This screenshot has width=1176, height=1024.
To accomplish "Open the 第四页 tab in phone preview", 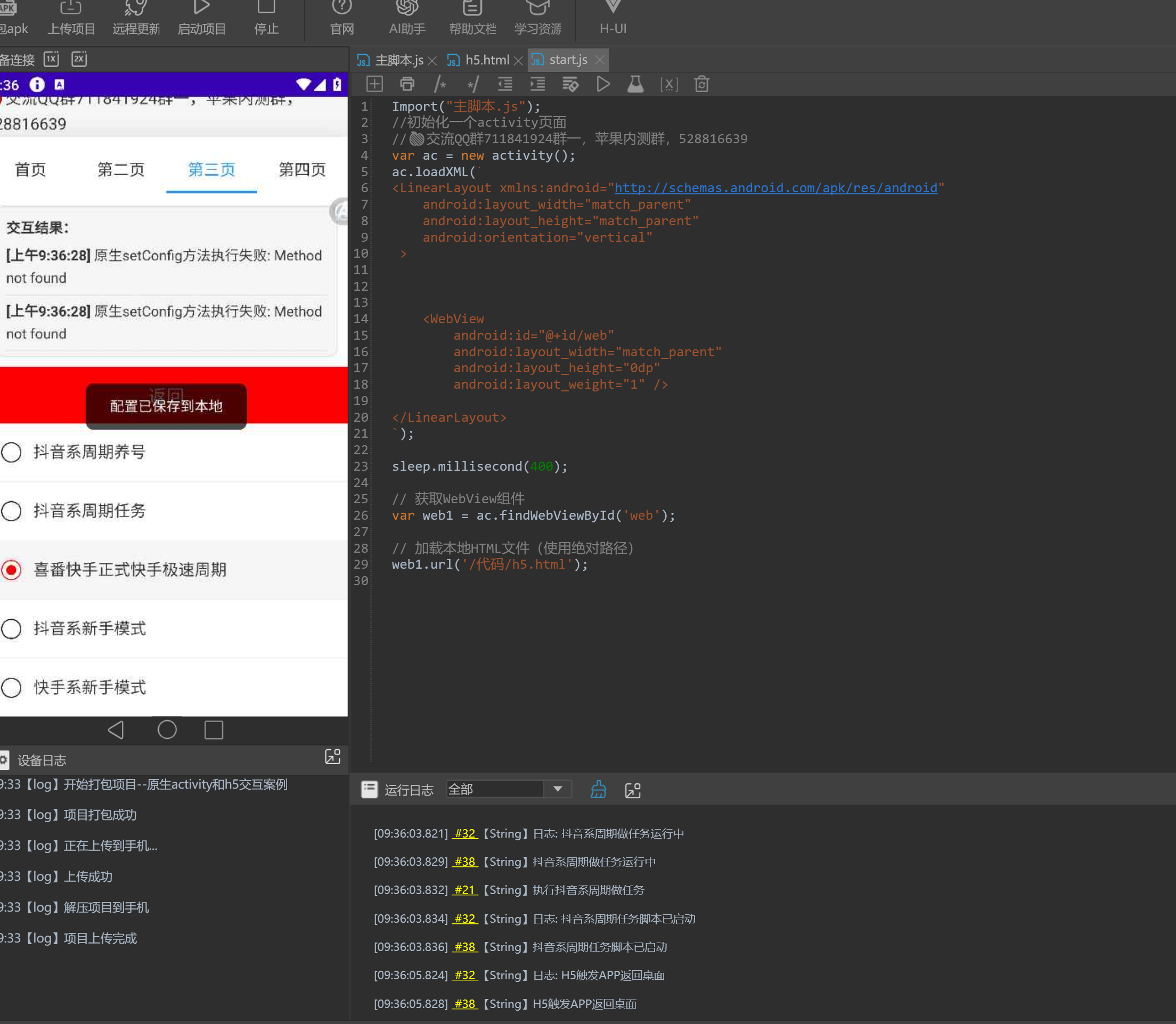I will [x=301, y=170].
